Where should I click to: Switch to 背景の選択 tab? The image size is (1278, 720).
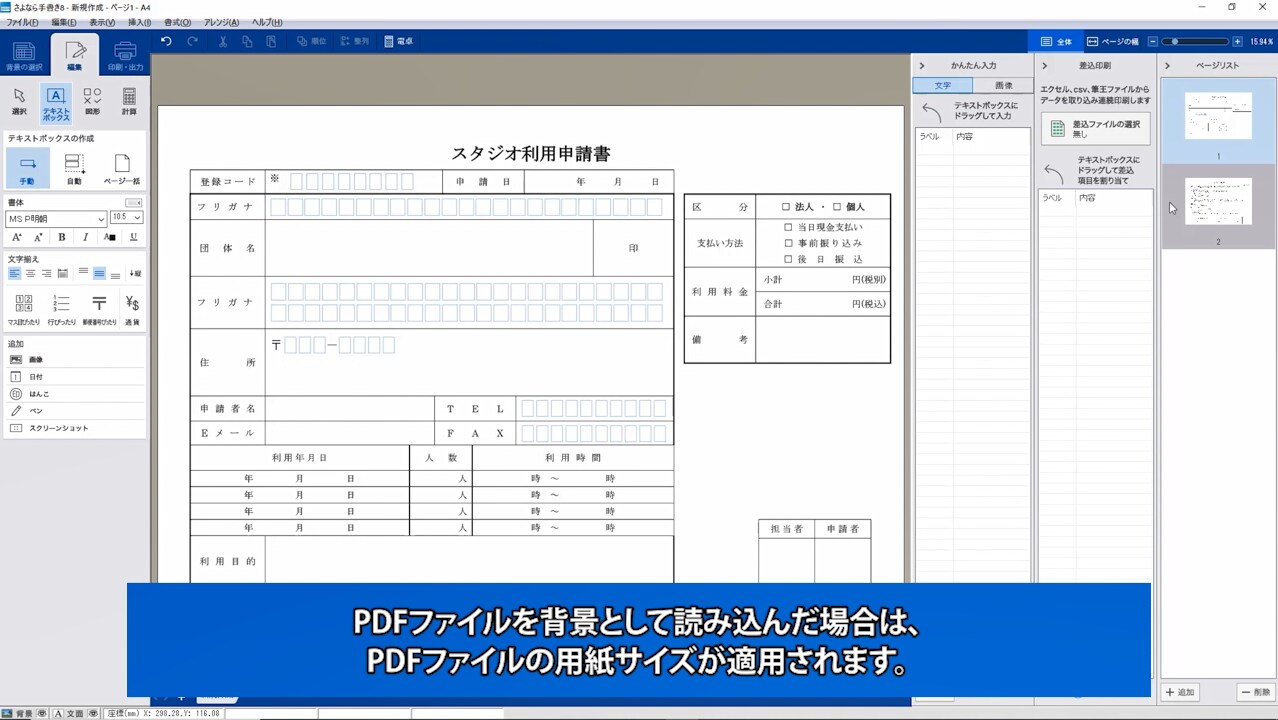[24, 55]
